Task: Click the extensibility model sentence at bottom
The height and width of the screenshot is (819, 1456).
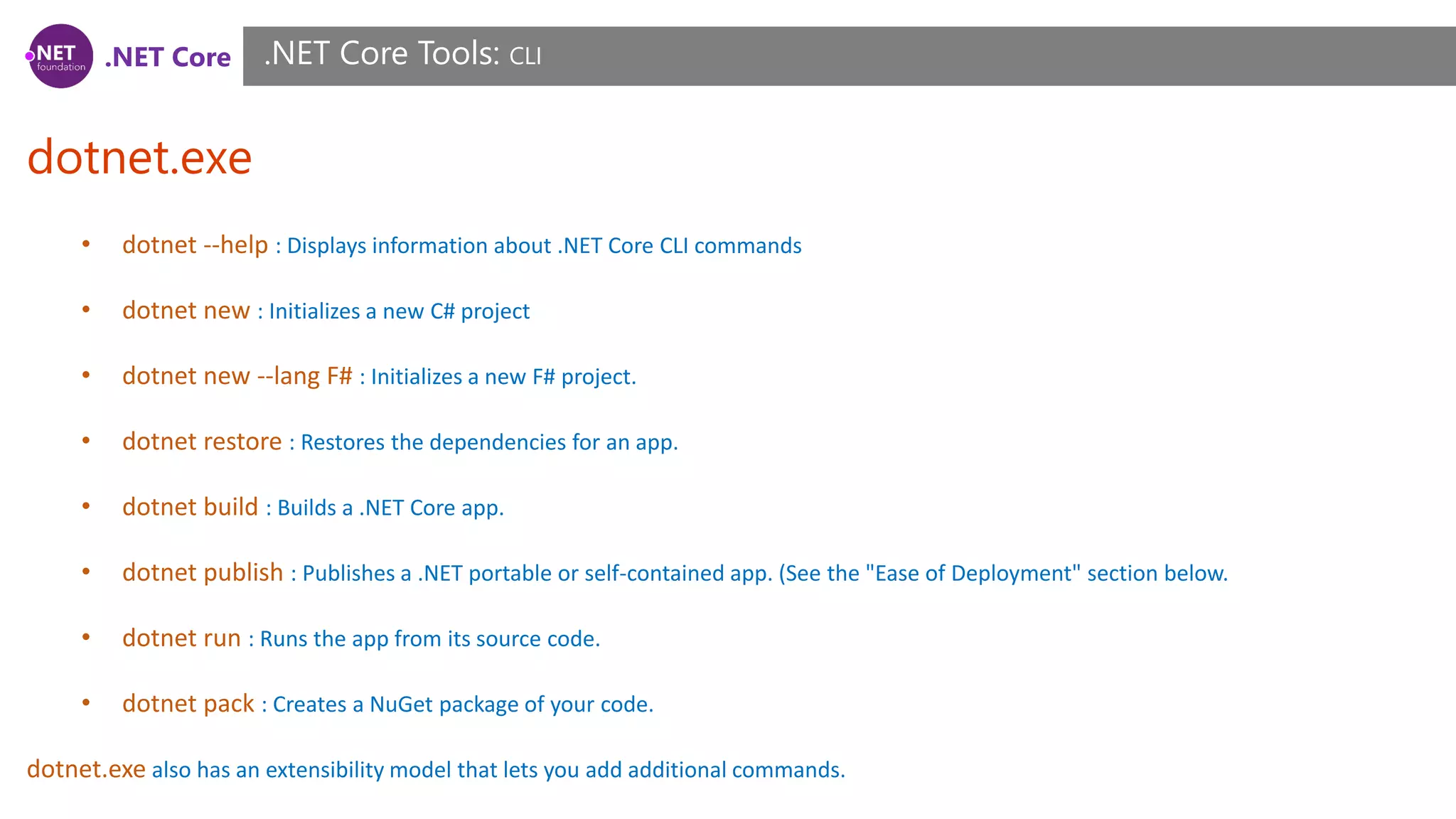Action: (498, 769)
